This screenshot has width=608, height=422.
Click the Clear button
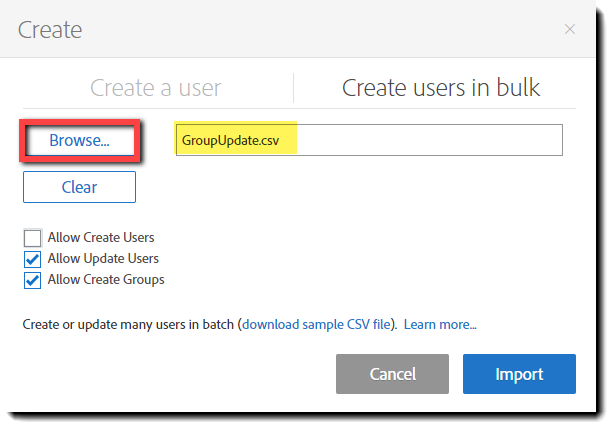tap(79, 187)
